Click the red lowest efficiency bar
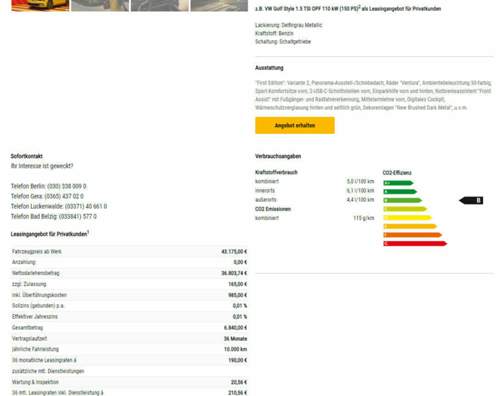The height and width of the screenshot is (396, 500). pos(415,244)
